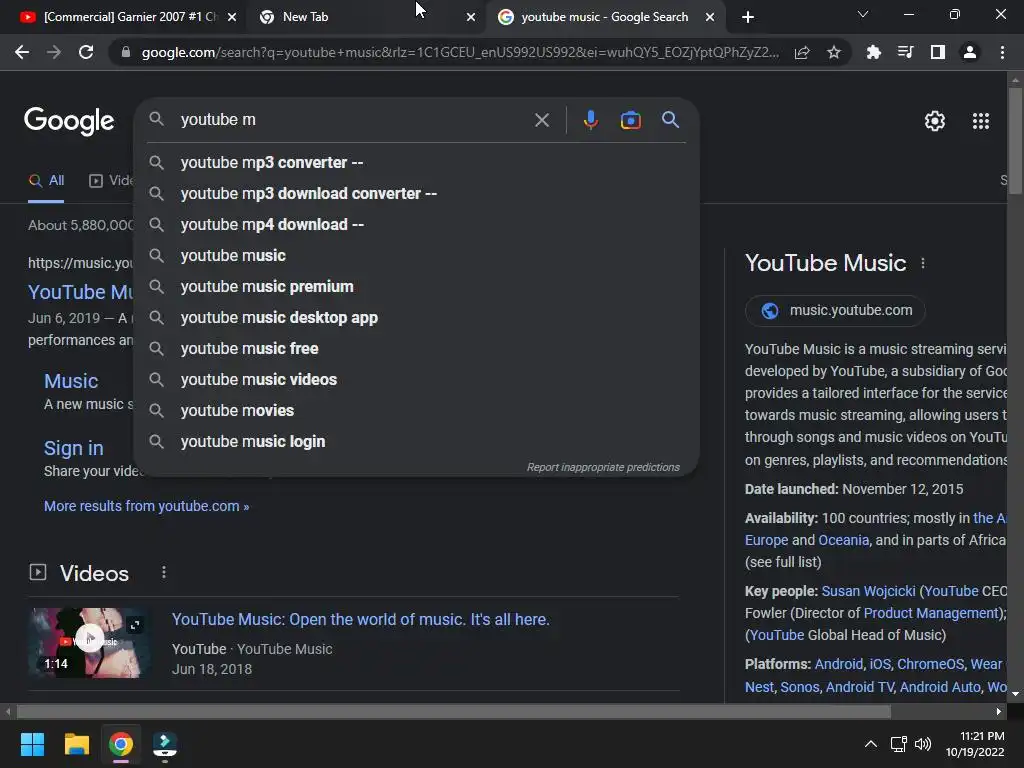Open the tab search dropdown chevron
This screenshot has width=1024, height=768.
tap(863, 14)
